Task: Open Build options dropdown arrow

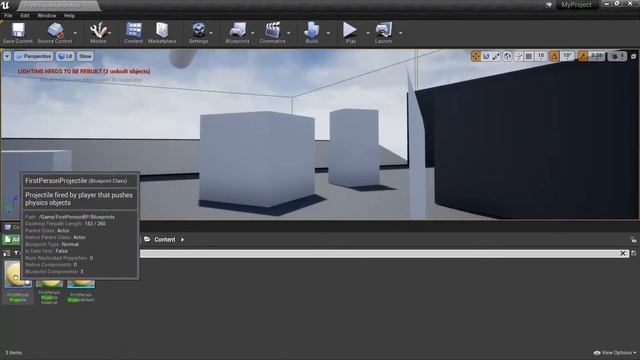Action: point(328,33)
